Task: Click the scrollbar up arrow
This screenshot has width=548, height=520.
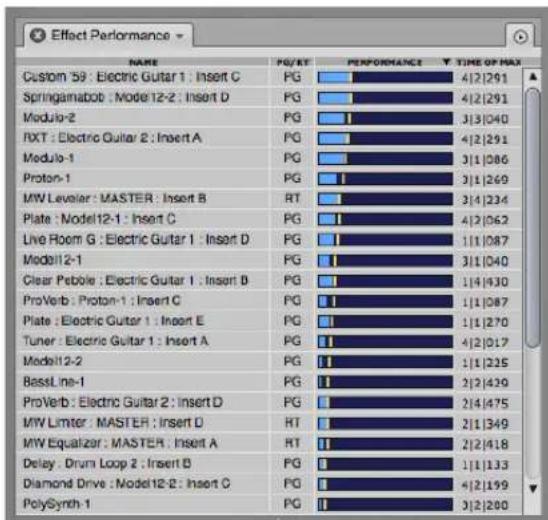Action: pos(533,76)
